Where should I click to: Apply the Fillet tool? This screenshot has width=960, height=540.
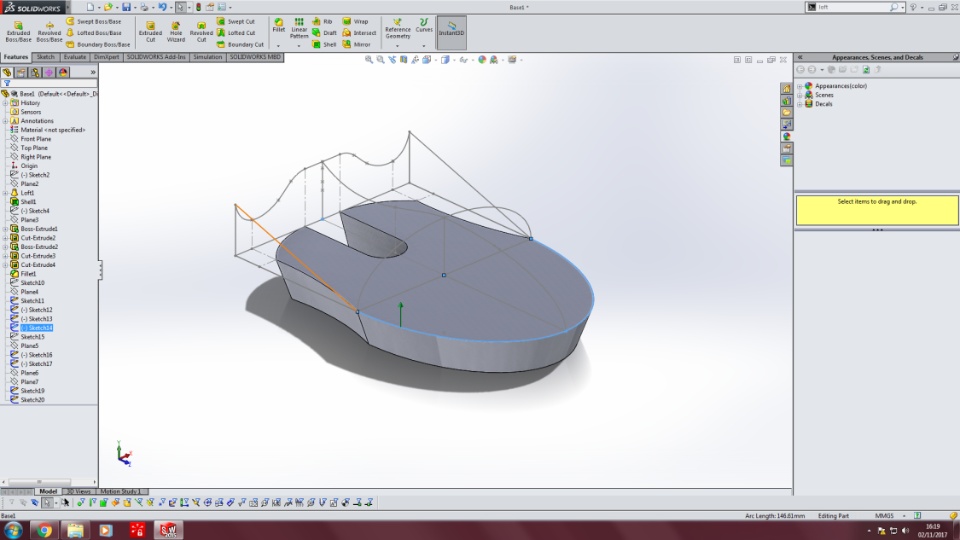pos(279,25)
